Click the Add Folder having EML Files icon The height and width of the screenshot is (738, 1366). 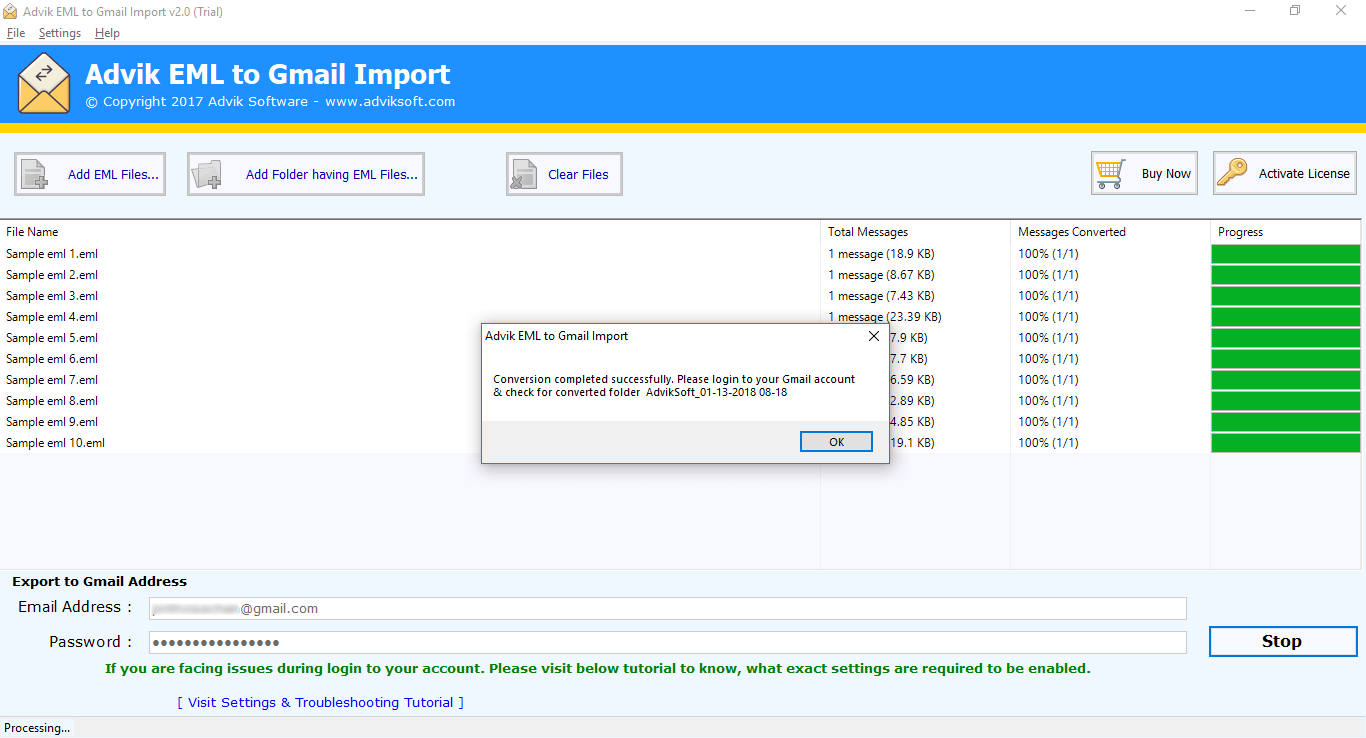pyautogui.click(x=207, y=174)
